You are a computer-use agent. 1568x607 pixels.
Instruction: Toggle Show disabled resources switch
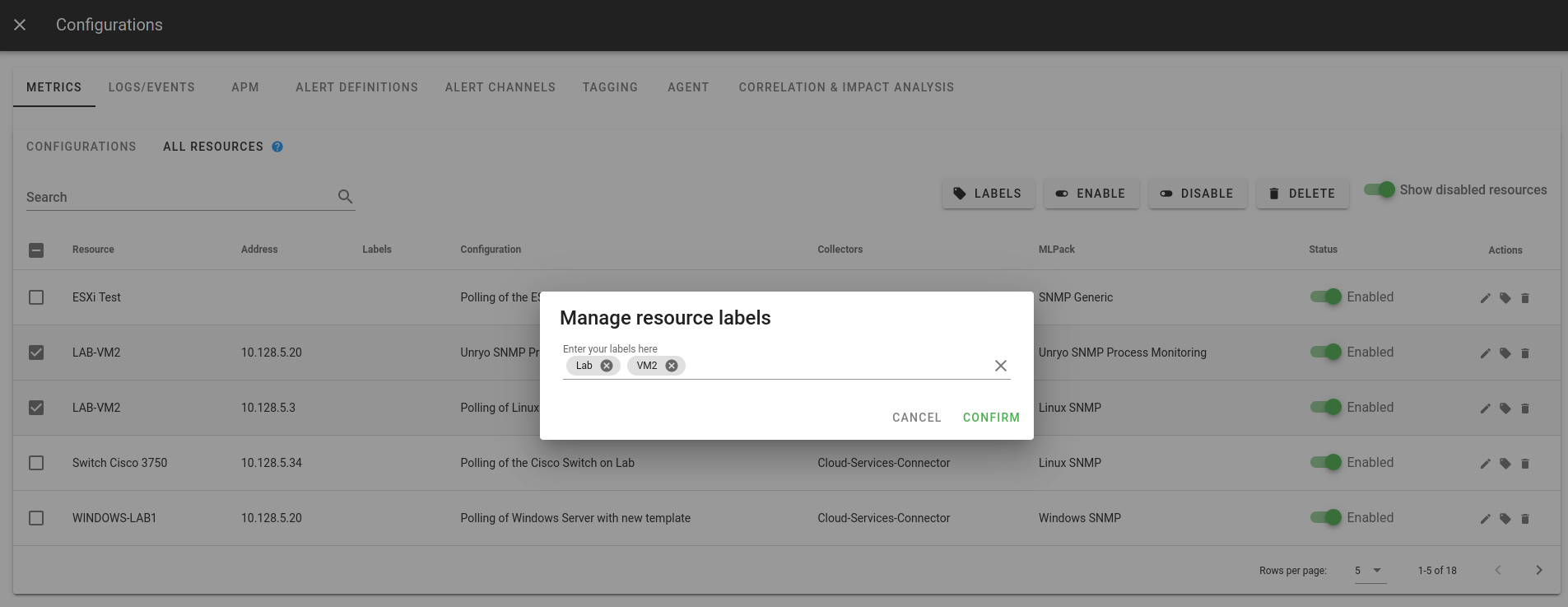point(1380,189)
